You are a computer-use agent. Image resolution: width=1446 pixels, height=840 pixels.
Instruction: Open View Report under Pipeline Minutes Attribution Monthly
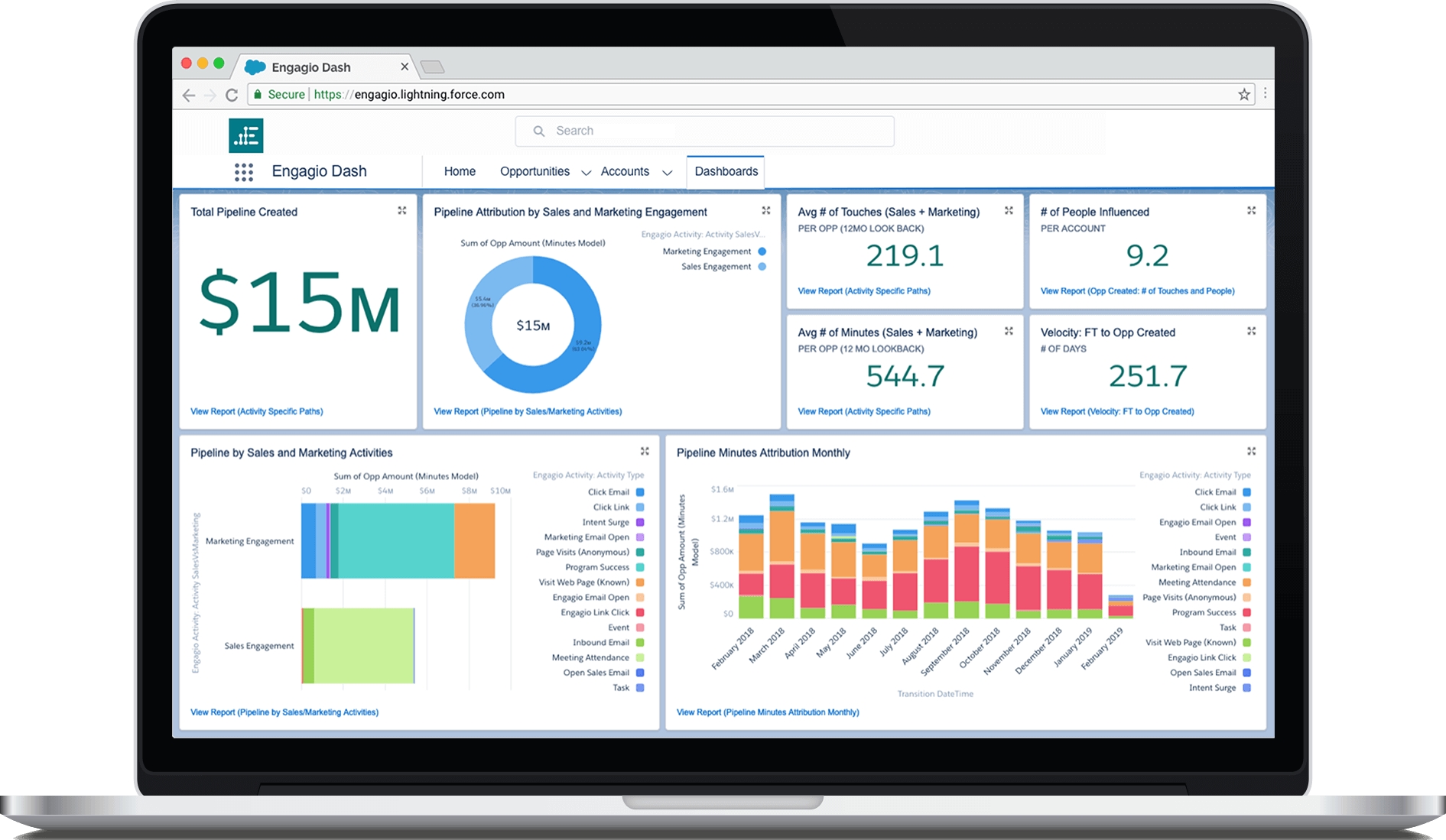pos(767,712)
